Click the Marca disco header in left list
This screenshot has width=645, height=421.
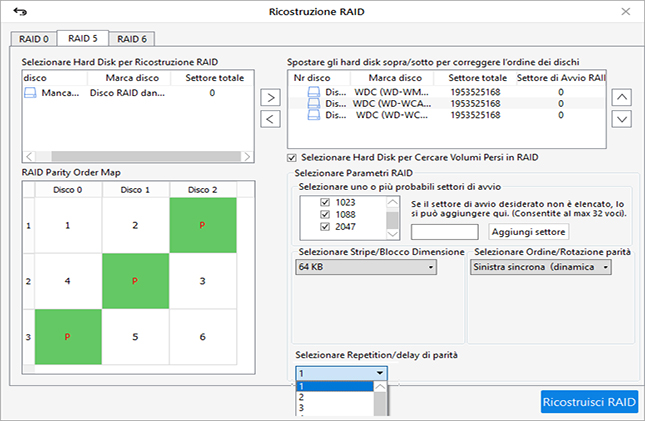point(129,78)
